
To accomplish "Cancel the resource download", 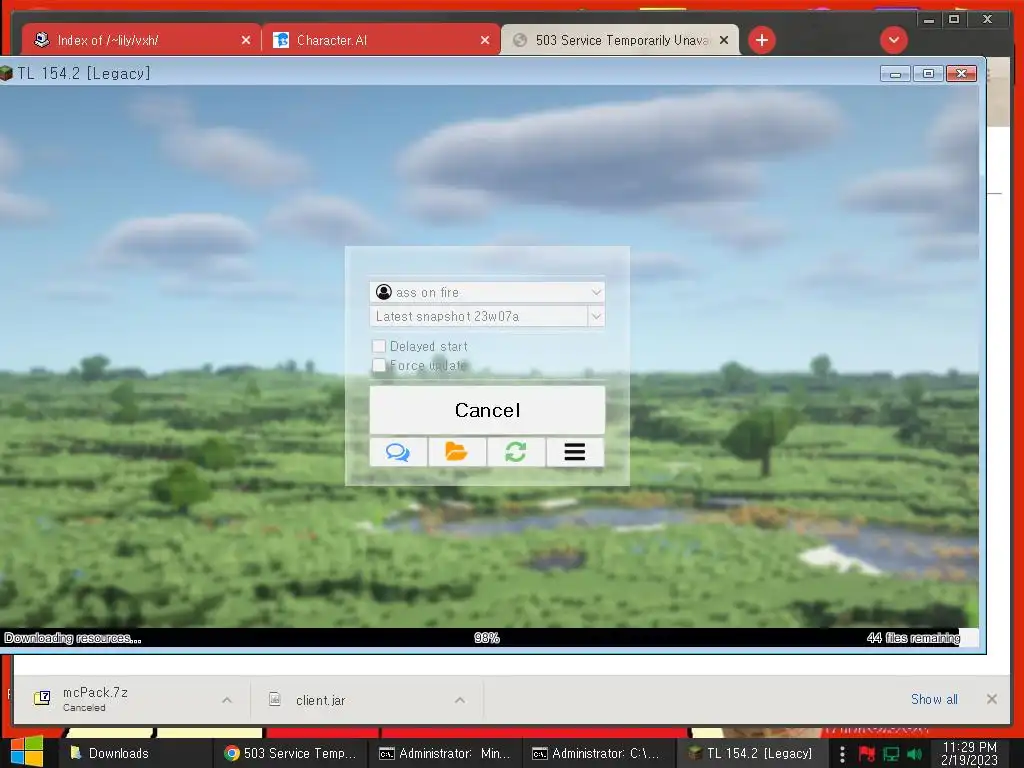I will (487, 410).
